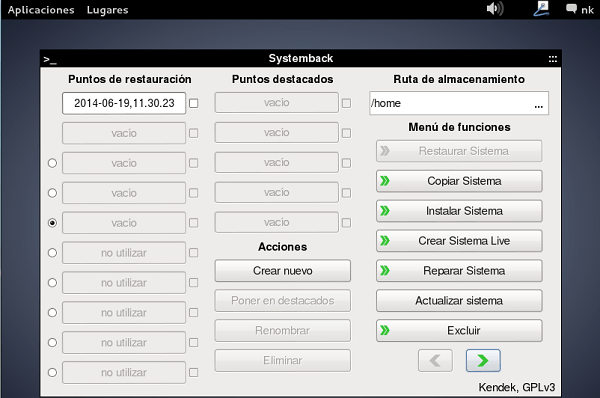Open the nk user menu

(587, 10)
